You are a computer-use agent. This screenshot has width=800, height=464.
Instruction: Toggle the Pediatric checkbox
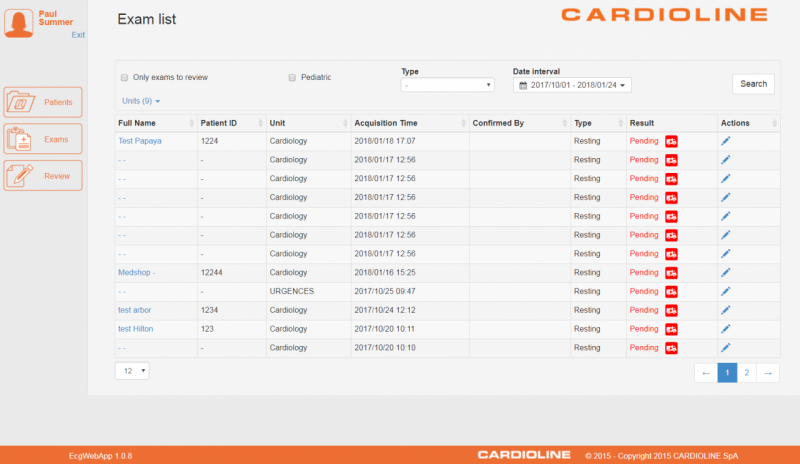pyautogui.click(x=292, y=77)
